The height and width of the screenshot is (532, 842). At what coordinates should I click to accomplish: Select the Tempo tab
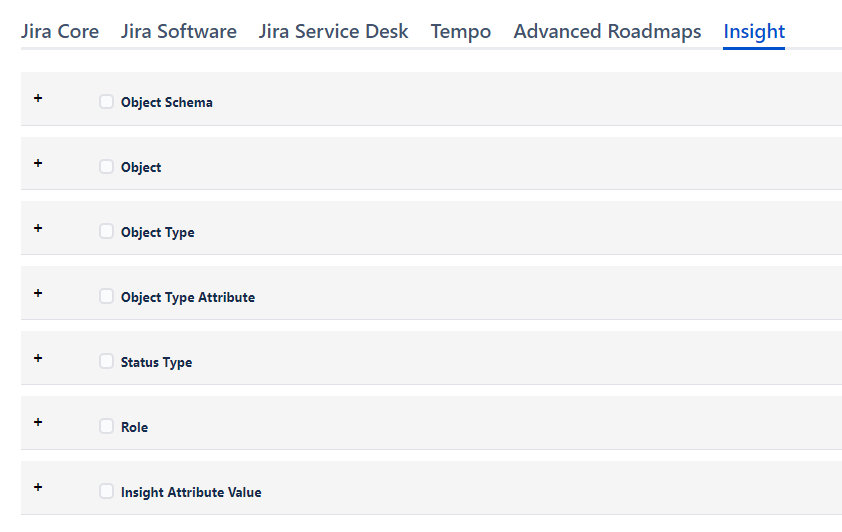[x=461, y=31]
